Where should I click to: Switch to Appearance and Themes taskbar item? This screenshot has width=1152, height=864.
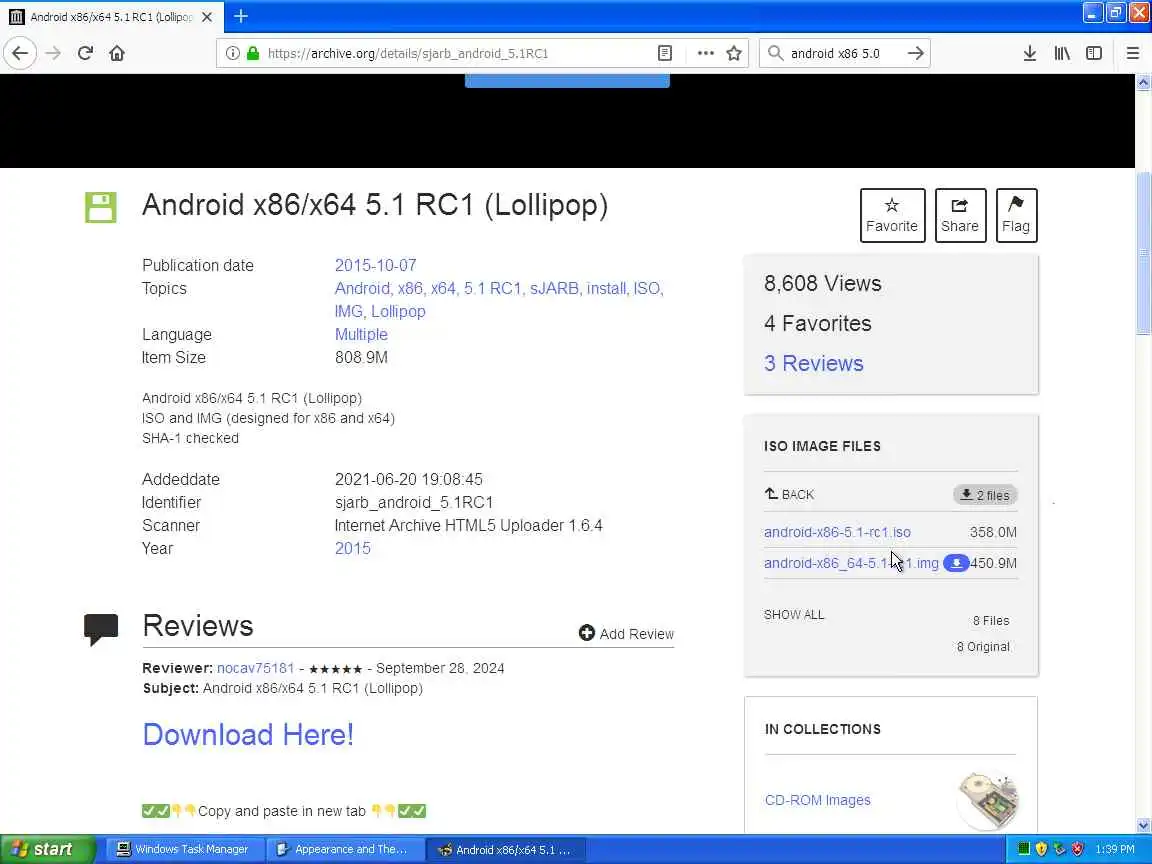(343, 849)
